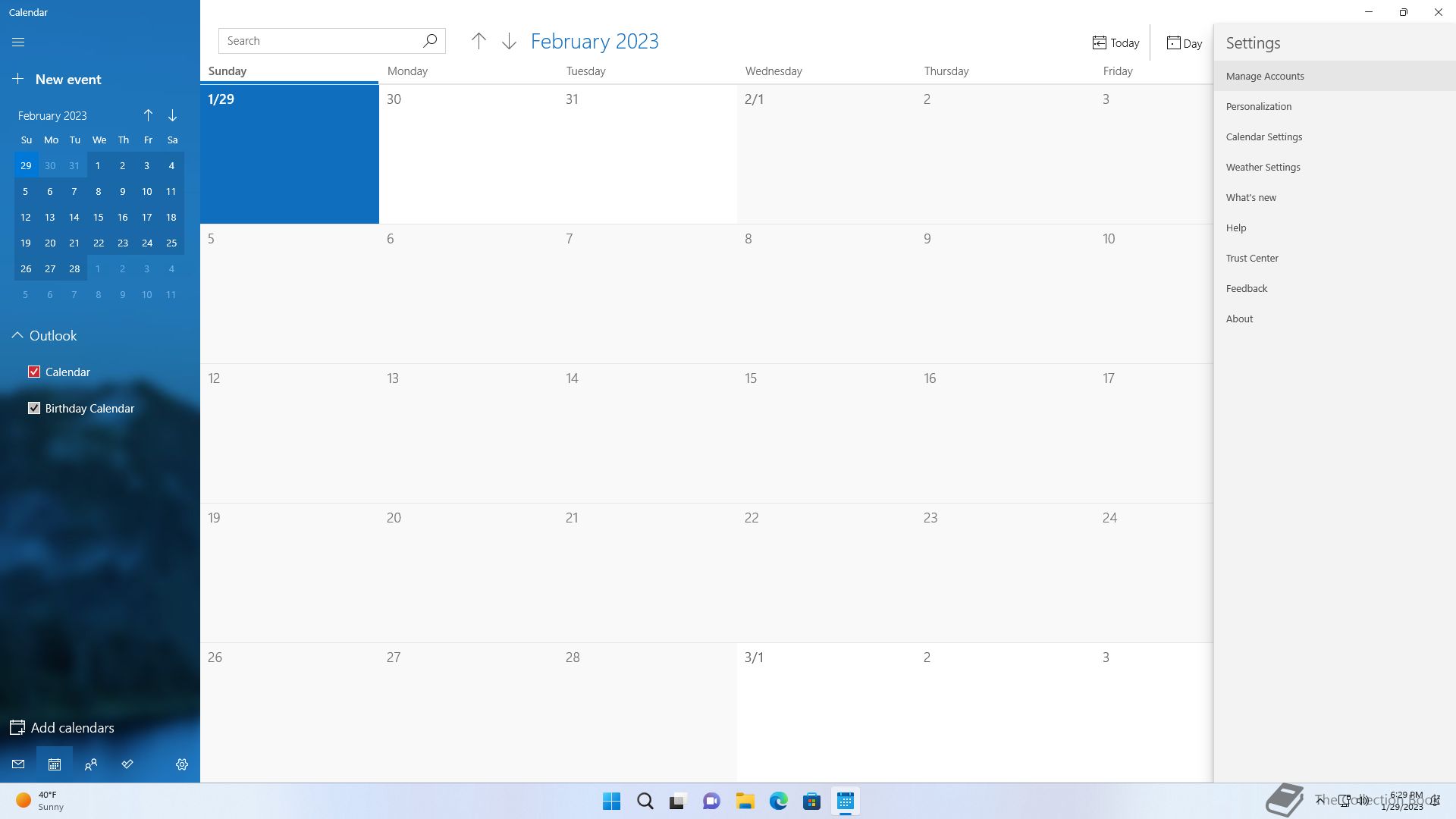The height and width of the screenshot is (819, 1456).
Task: Select day 29 in mini calendar
Action: click(x=26, y=165)
